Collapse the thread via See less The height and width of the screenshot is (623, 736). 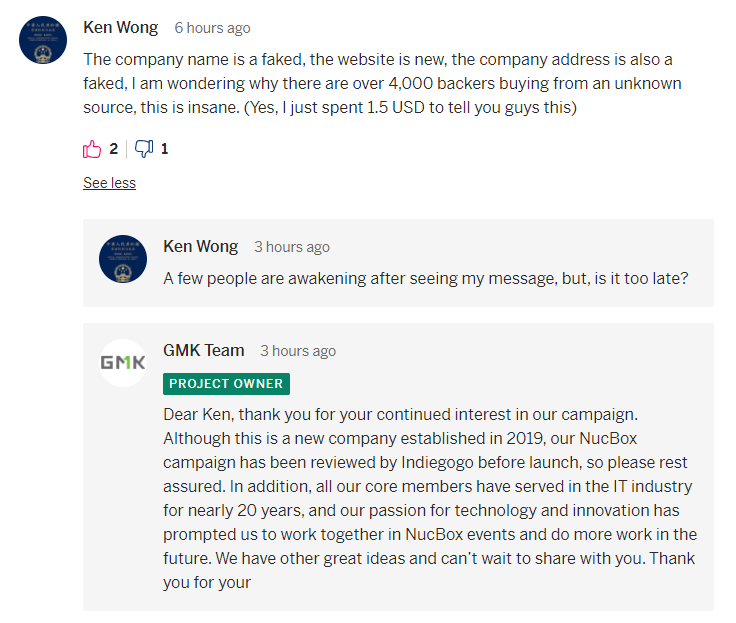coord(109,183)
